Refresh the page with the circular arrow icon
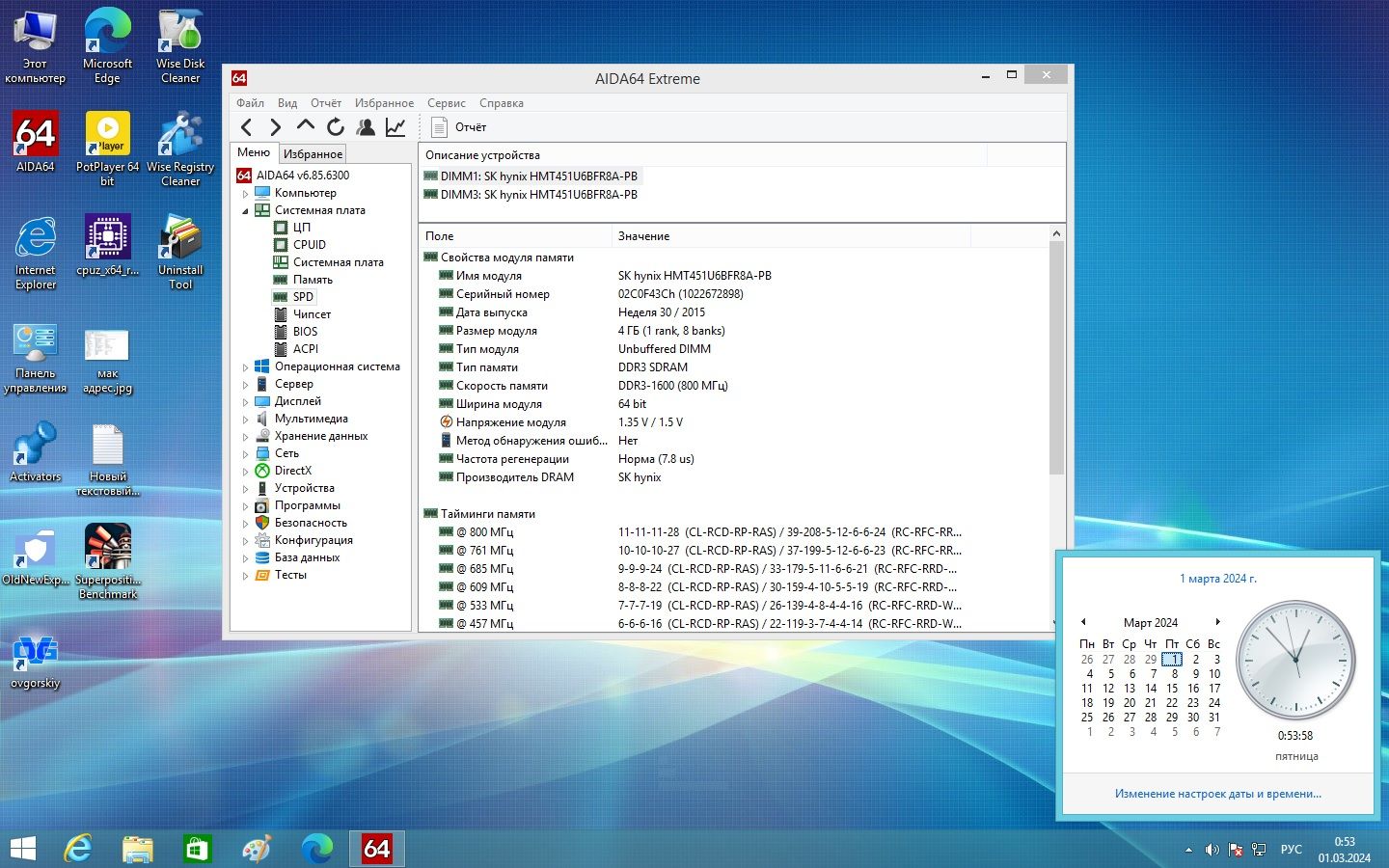The height and width of the screenshot is (868, 1389). [336, 127]
